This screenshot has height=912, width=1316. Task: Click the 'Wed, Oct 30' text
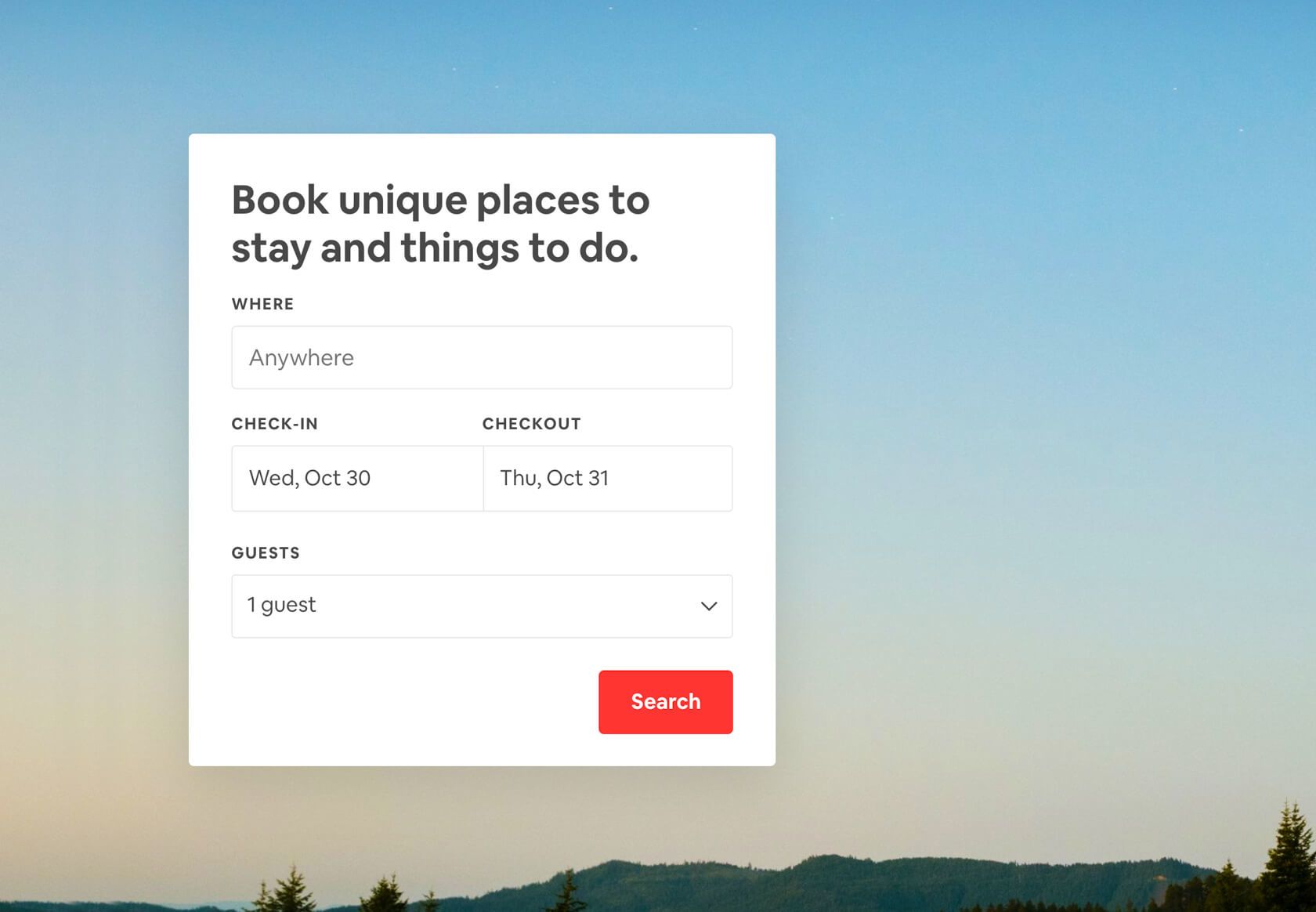[309, 478]
